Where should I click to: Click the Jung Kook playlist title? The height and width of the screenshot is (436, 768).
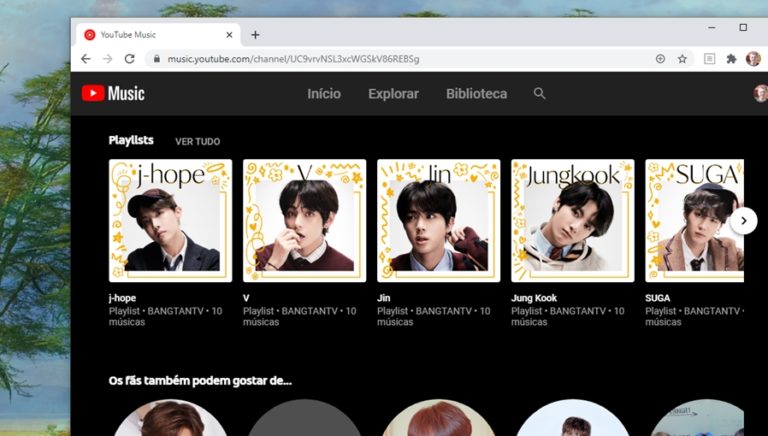(x=534, y=298)
